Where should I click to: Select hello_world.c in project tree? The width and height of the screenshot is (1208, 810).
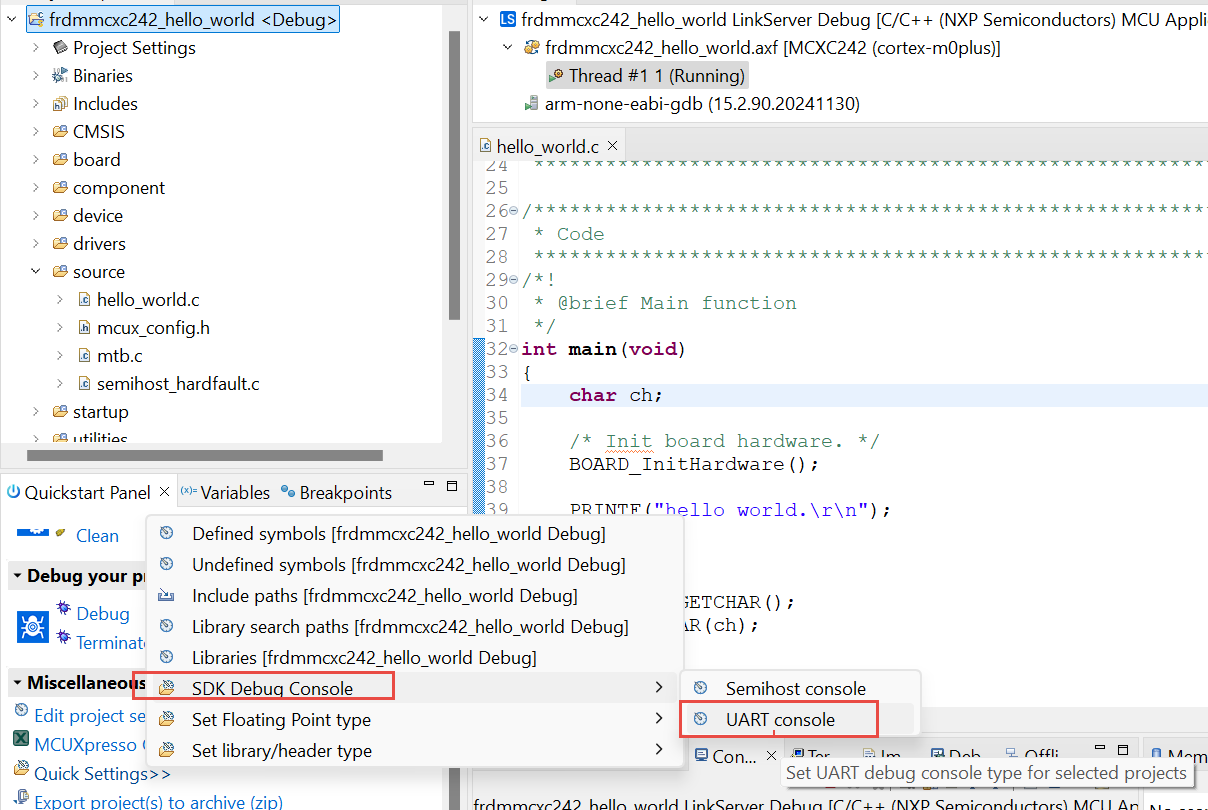148,299
